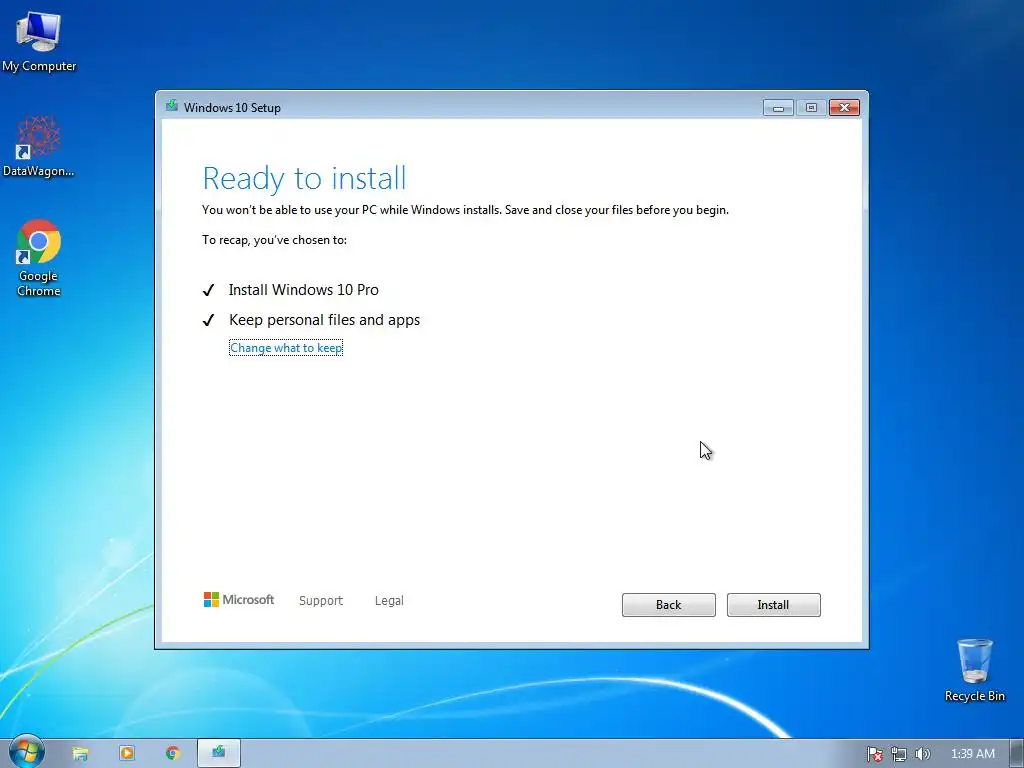The height and width of the screenshot is (768, 1024).
Task: Launch Windows Media Player from taskbar
Action: (127, 753)
